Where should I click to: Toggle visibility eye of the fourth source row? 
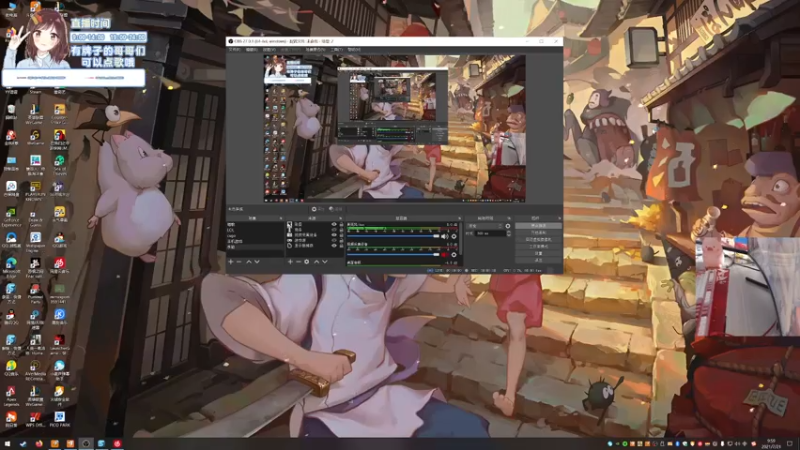pyautogui.click(x=334, y=240)
